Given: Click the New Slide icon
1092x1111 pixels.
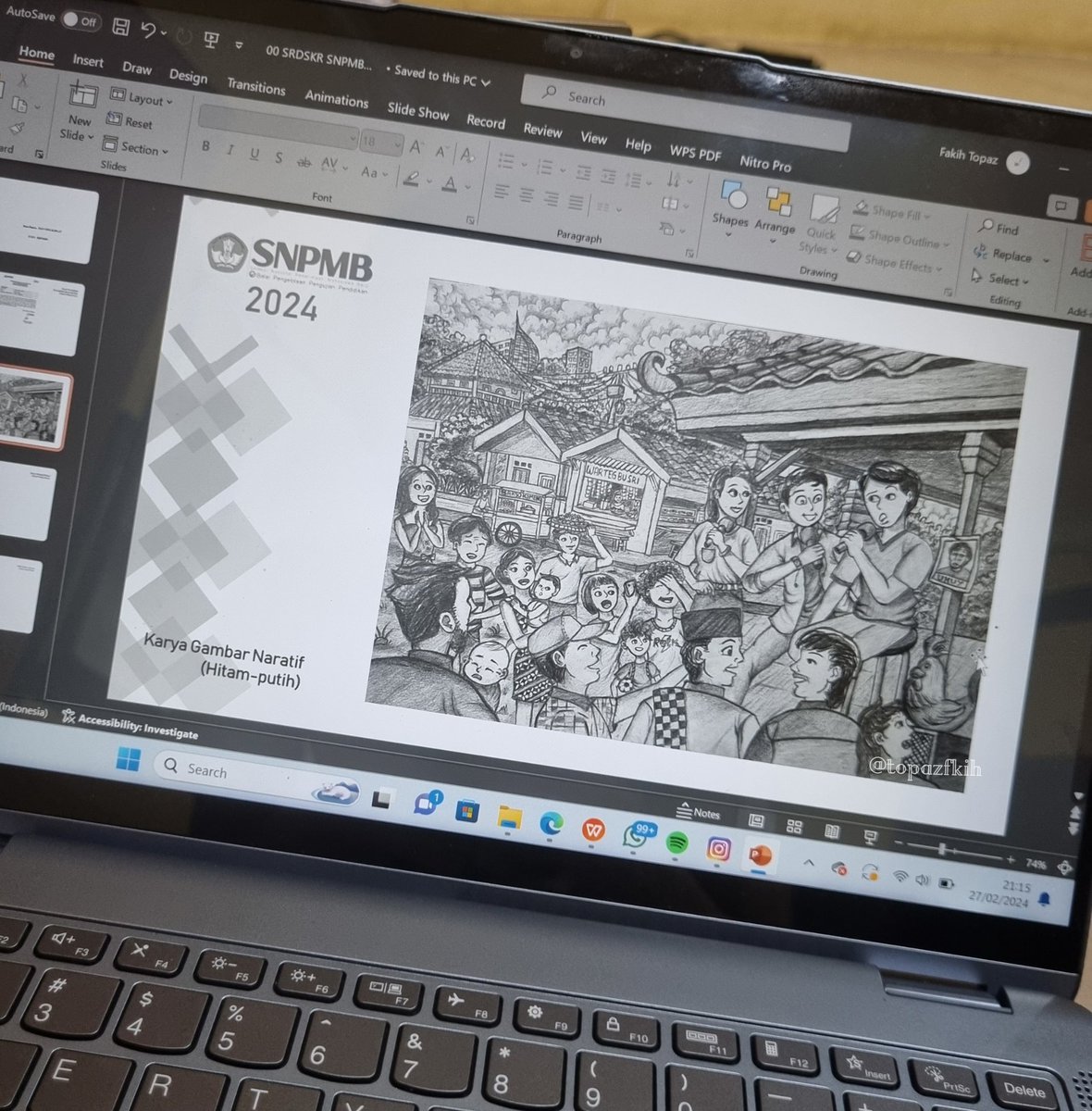Looking at the screenshot, I should click(x=82, y=96).
